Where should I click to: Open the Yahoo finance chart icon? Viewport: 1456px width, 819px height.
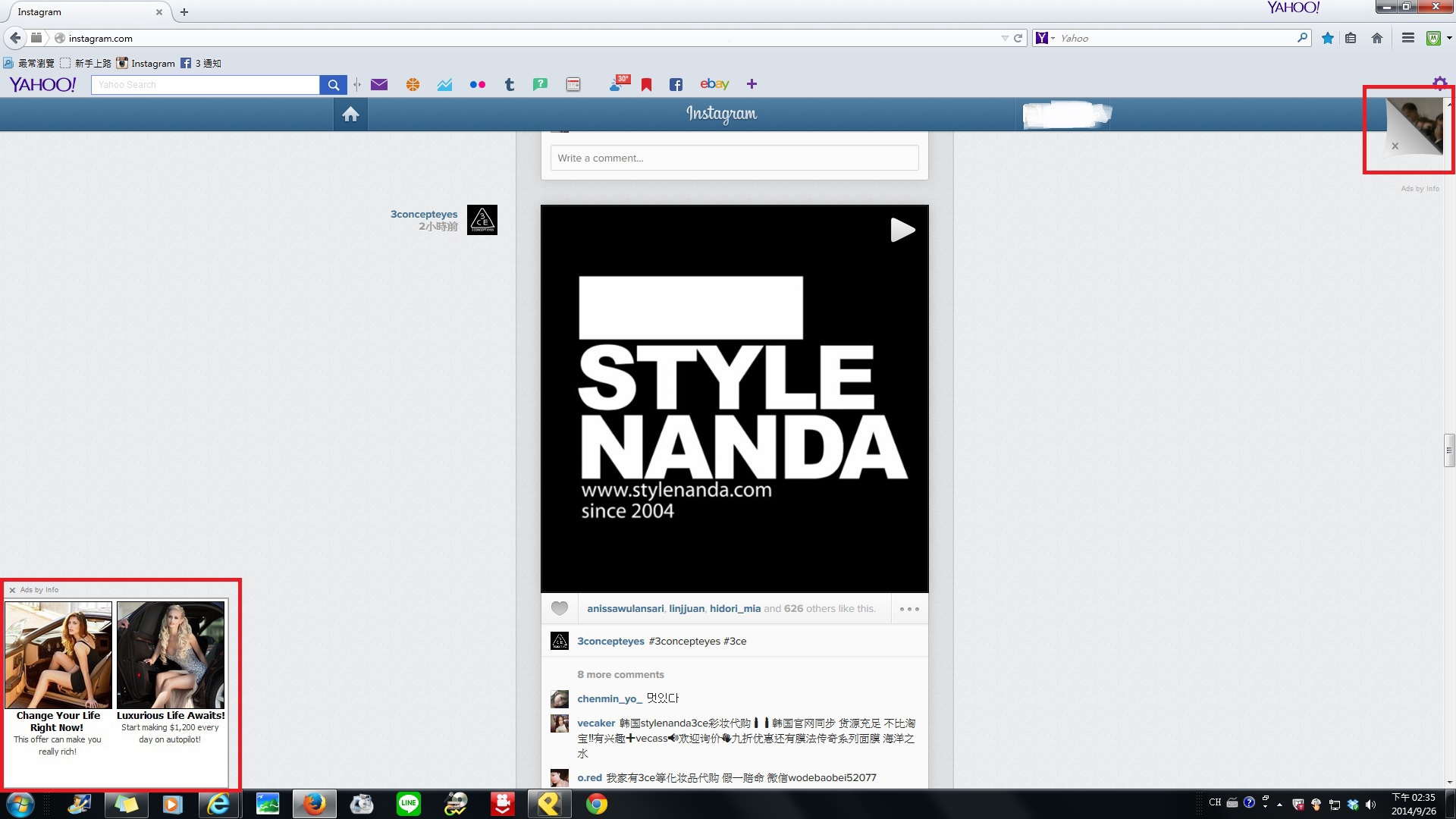coord(444,84)
